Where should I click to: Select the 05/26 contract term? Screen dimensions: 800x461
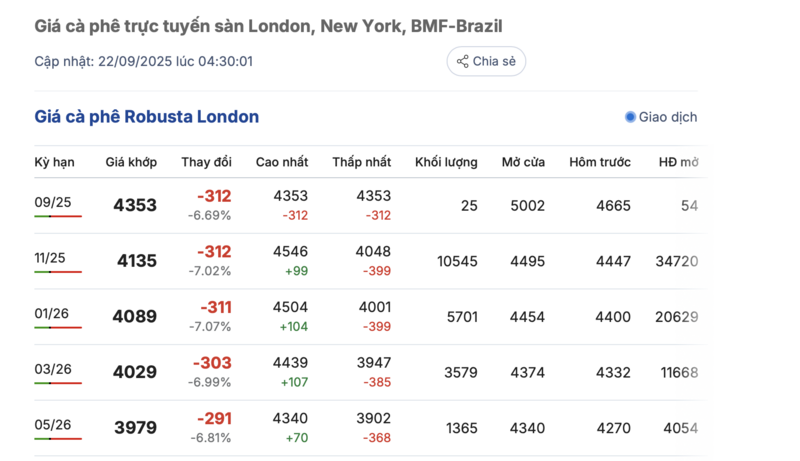point(52,424)
